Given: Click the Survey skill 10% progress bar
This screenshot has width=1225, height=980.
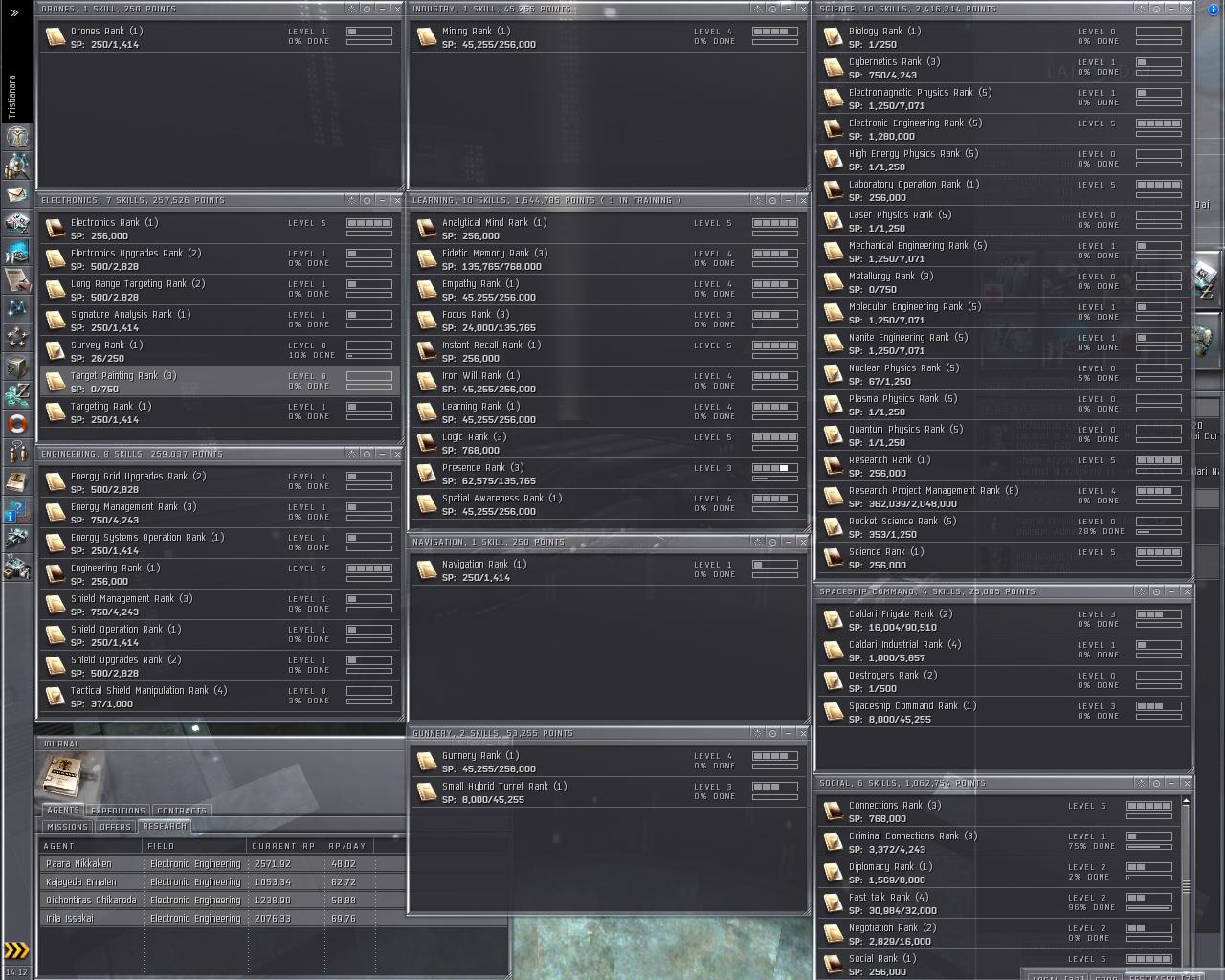Looking at the screenshot, I should [x=369, y=355].
